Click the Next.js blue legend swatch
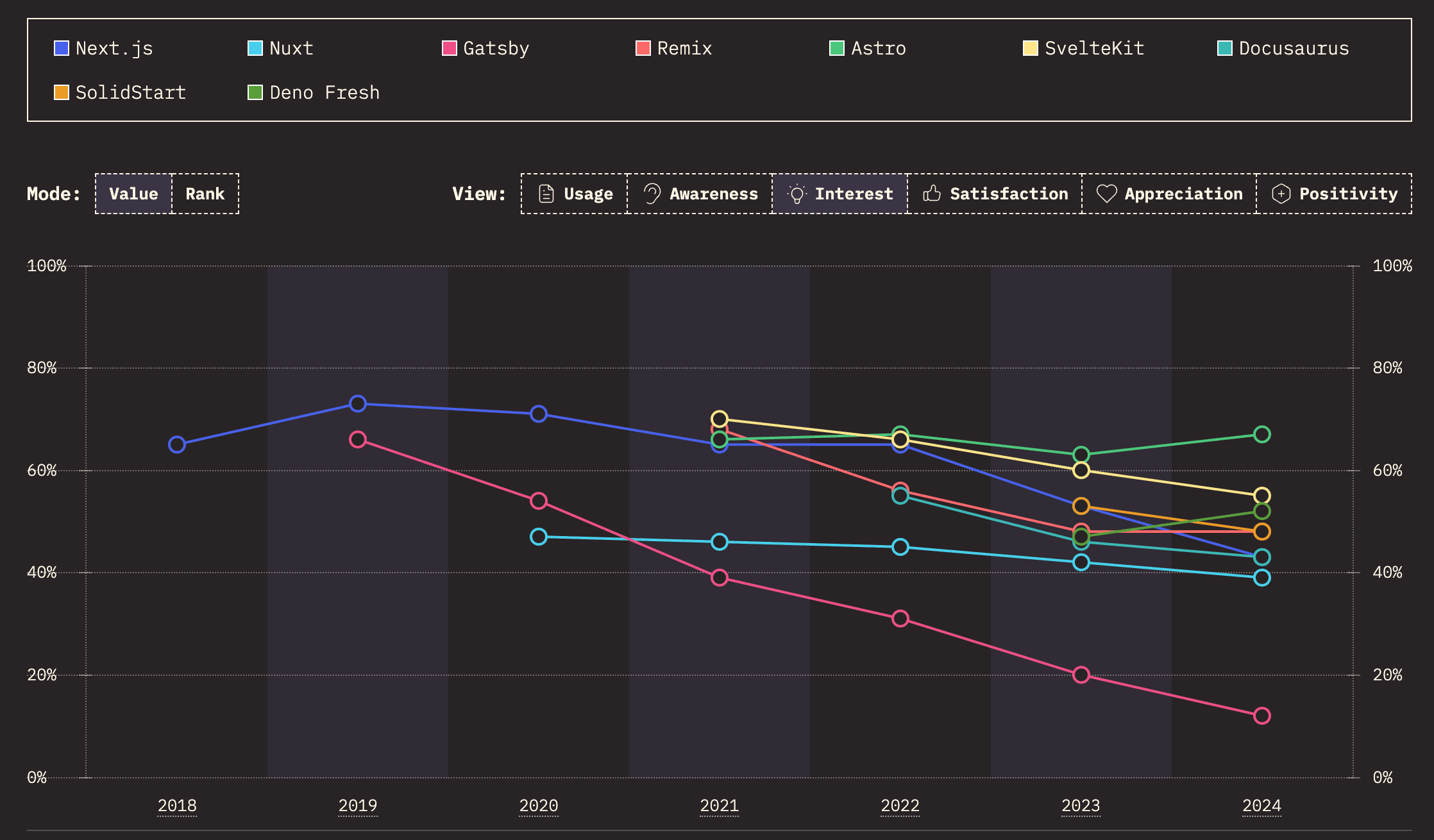This screenshot has height=840, width=1434. click(x=62, y=48)
